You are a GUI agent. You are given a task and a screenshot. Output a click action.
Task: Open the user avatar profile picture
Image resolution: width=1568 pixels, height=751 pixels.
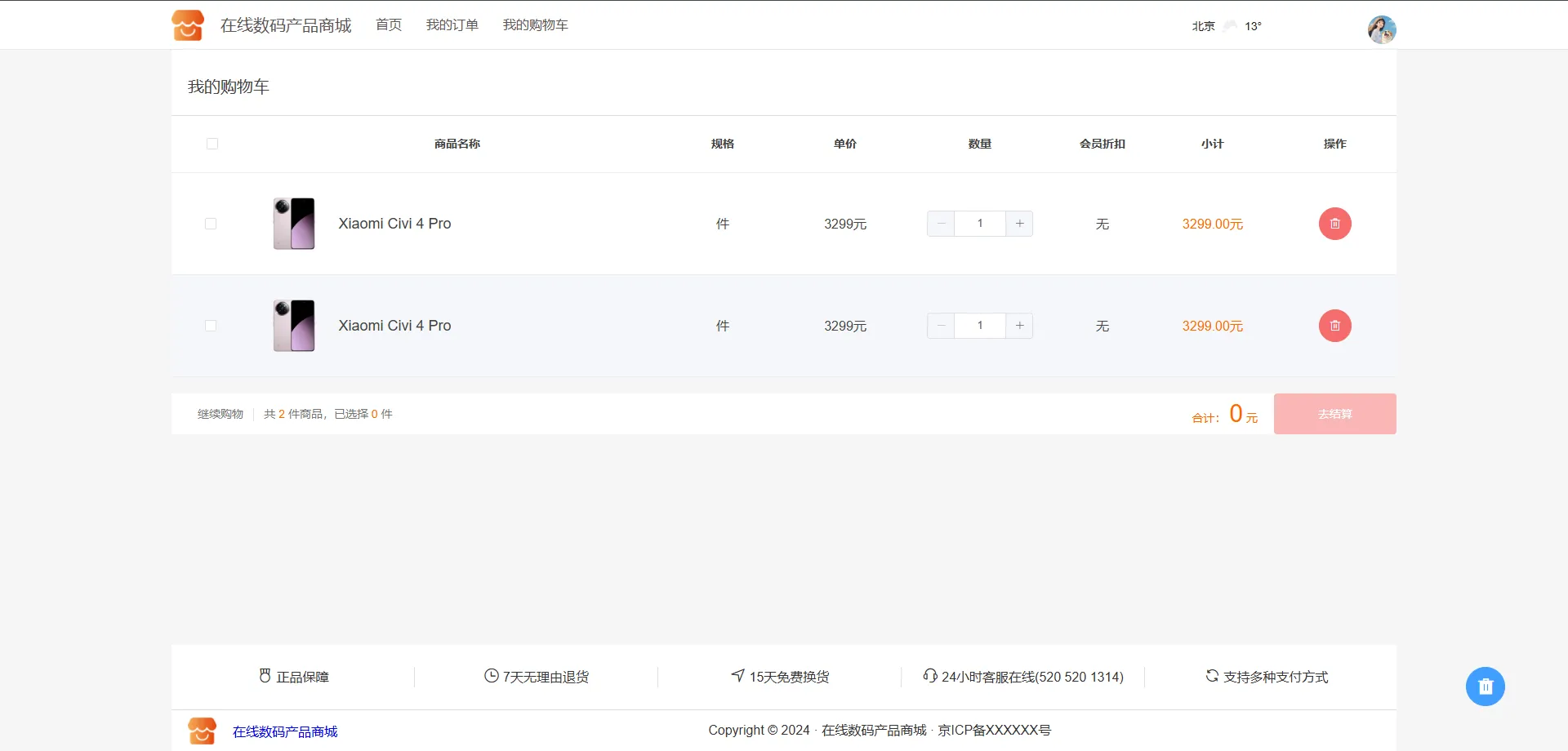(x=1382, y=29)
